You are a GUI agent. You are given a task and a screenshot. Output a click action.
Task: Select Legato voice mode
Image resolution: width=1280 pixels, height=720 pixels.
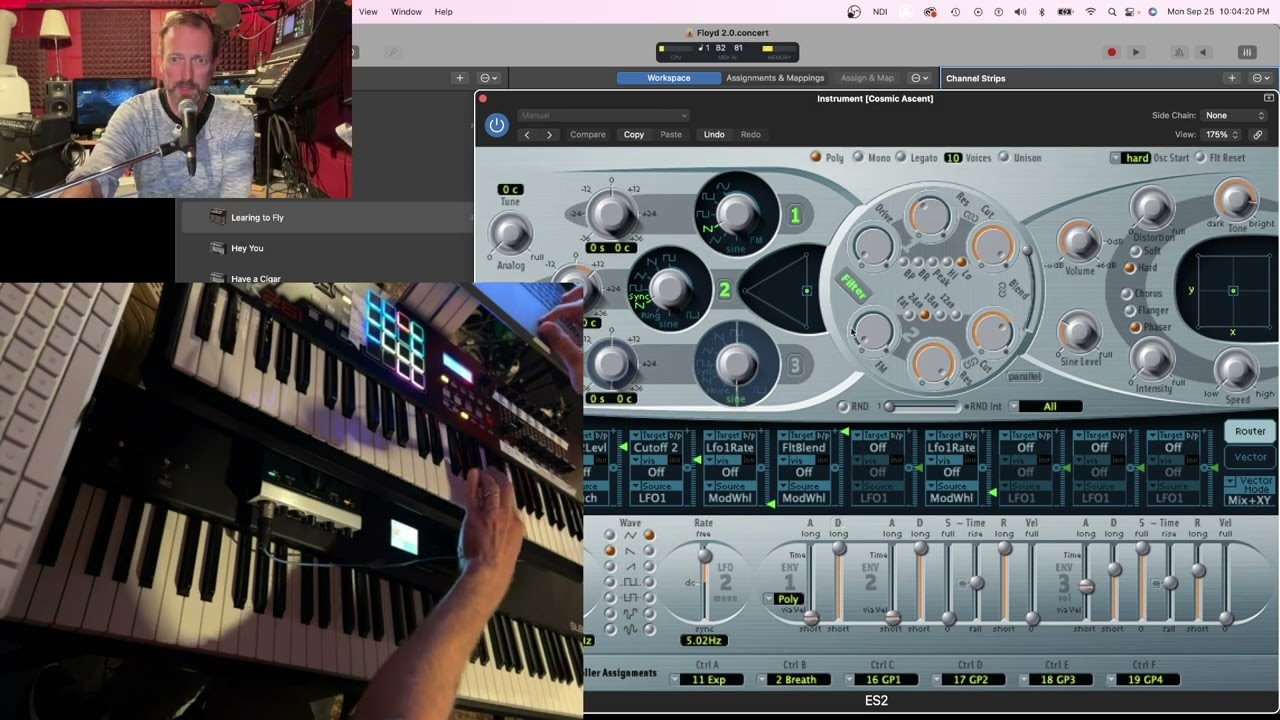(x=901, y=157)
